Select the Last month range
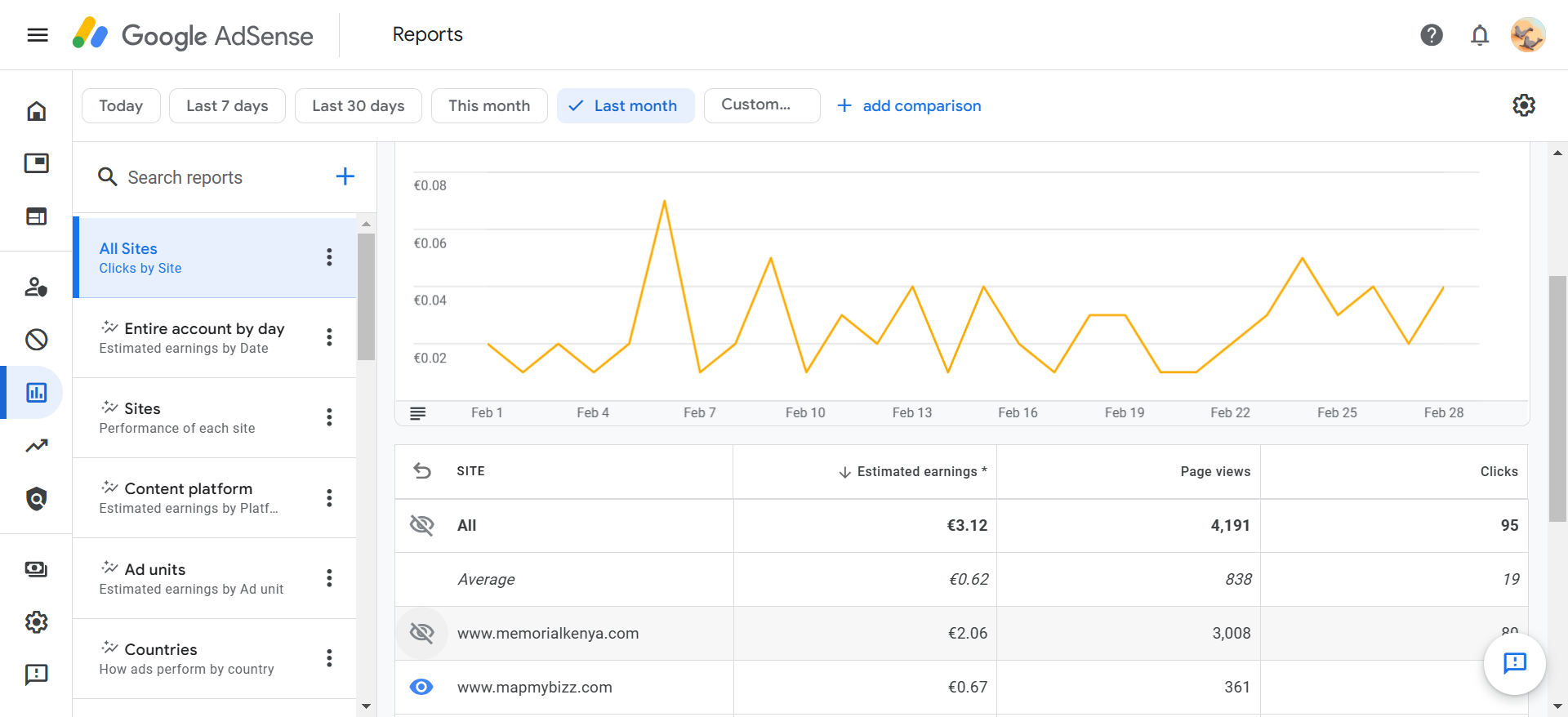The image size is (1568, 717). click(626, 105)
